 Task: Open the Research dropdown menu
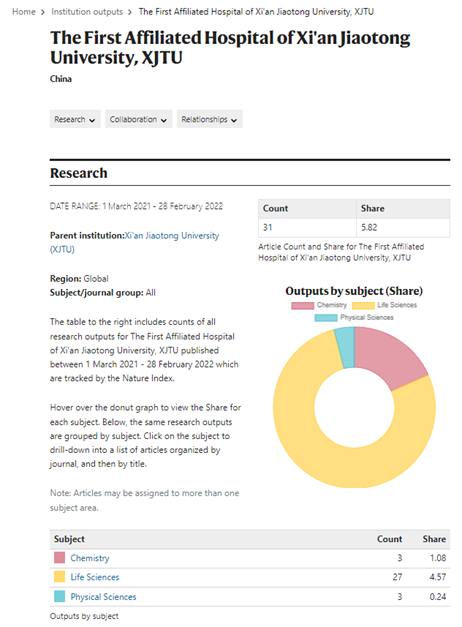[75, 119]
